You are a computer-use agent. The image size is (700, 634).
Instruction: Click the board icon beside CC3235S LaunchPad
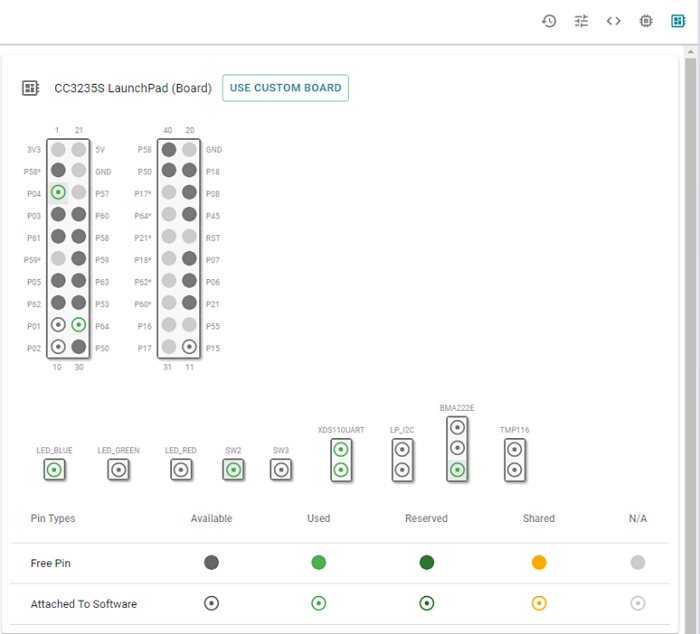coord(30,88)
